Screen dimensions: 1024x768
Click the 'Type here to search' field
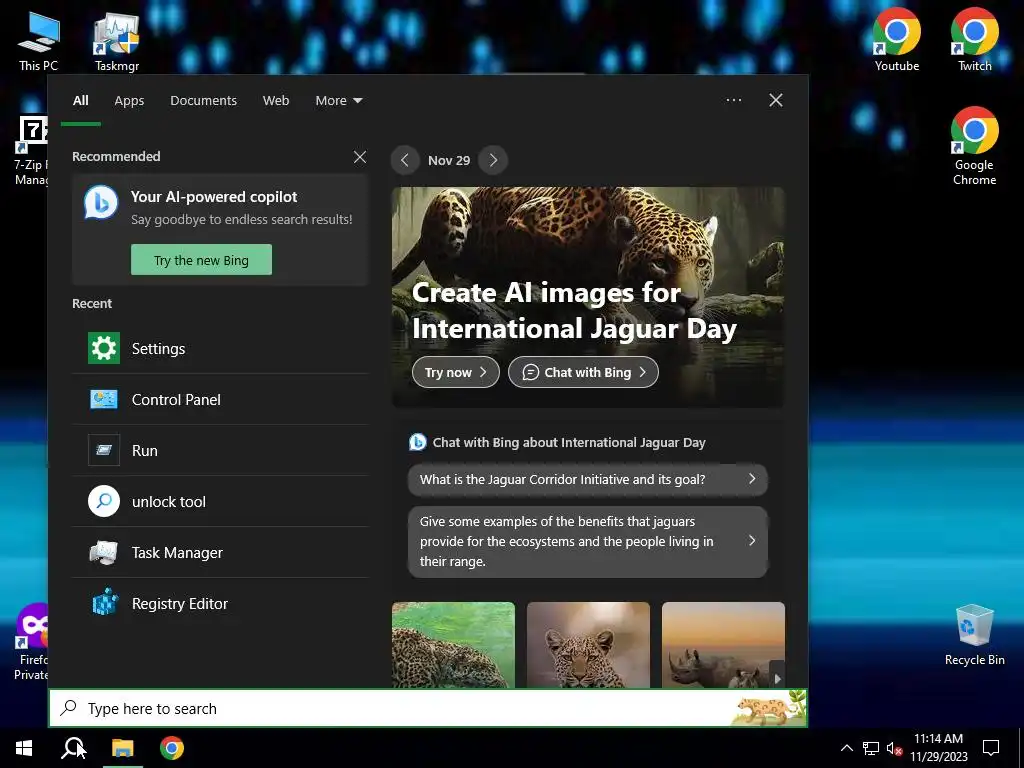pyautogui.click(x=428, y=709)
